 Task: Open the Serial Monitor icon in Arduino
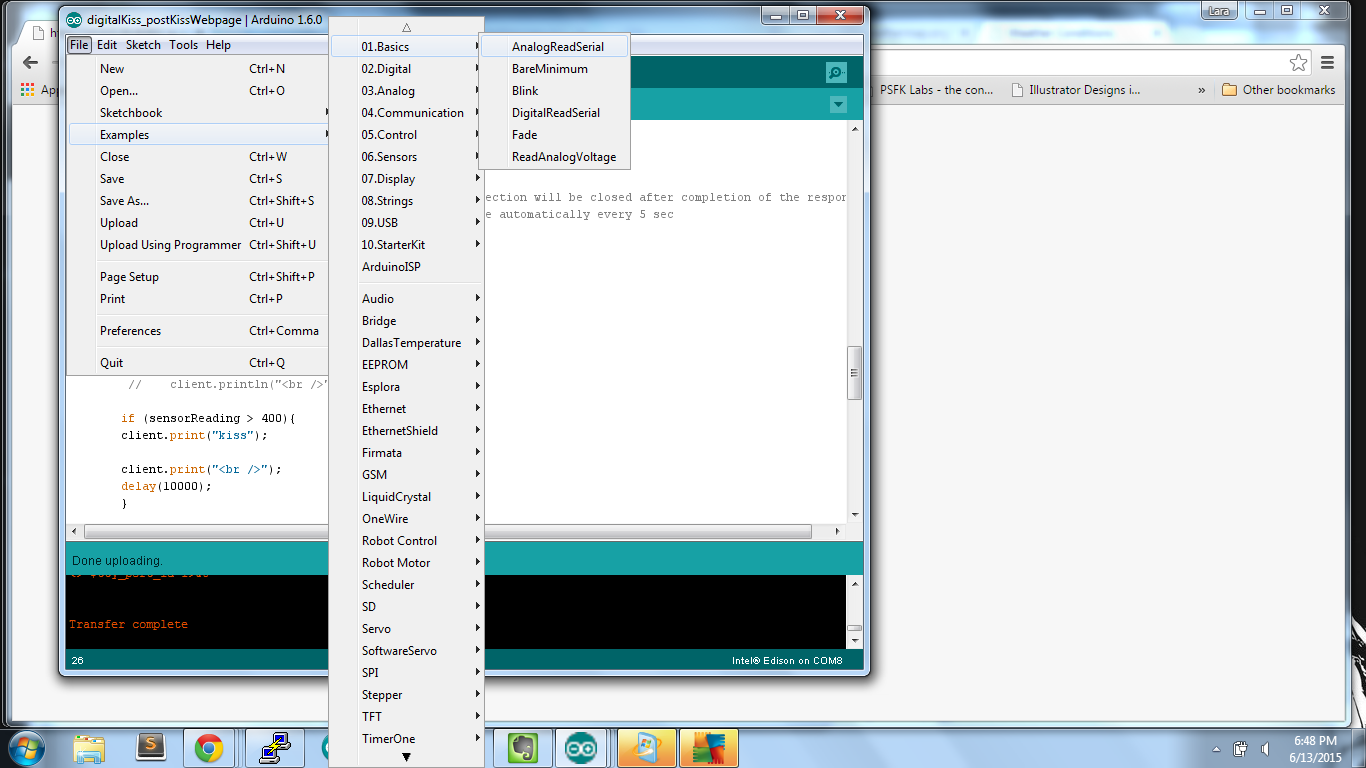[x=836, y=72]
